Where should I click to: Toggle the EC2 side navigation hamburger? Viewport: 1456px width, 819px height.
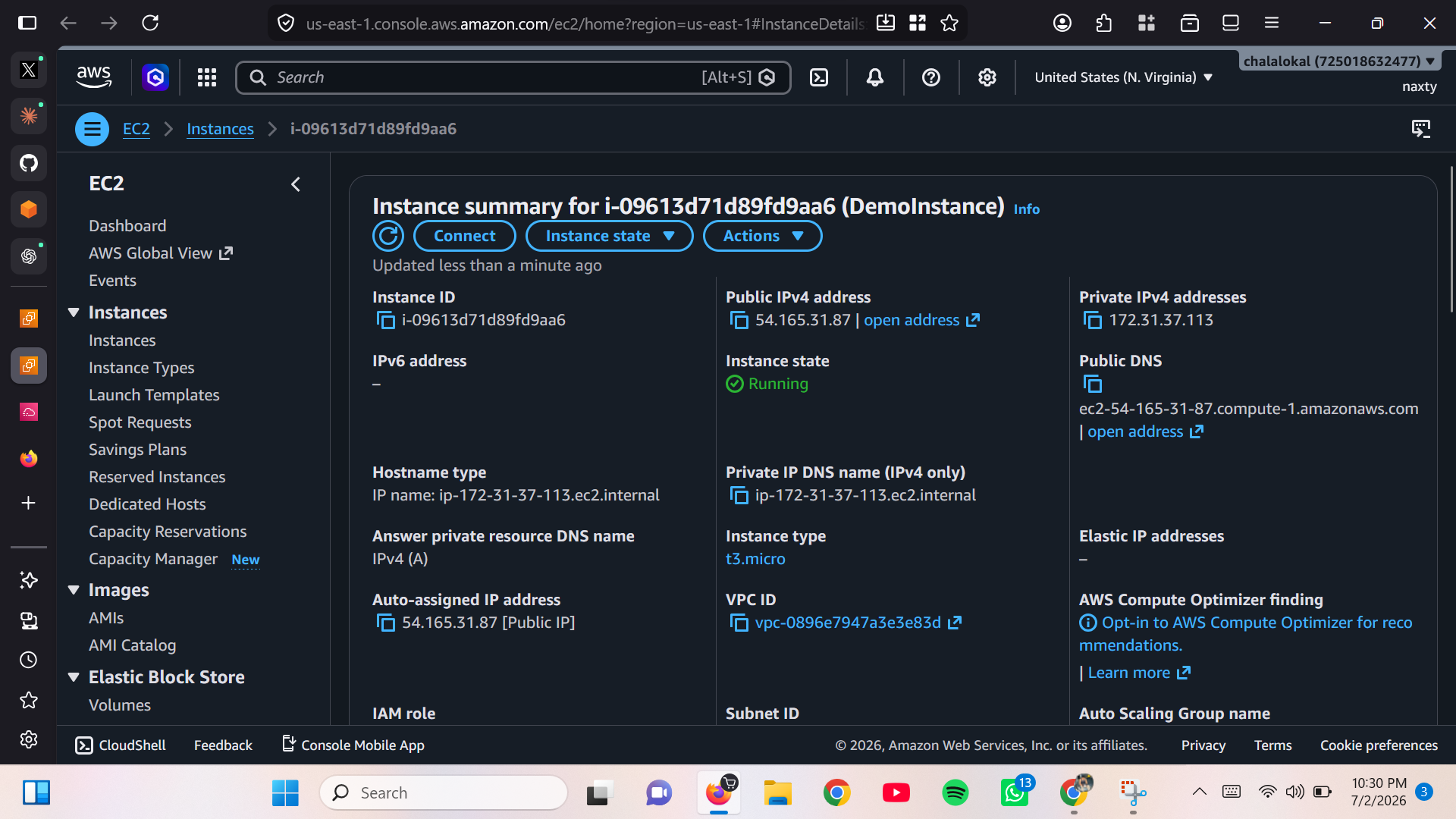[x=92, y=129]
